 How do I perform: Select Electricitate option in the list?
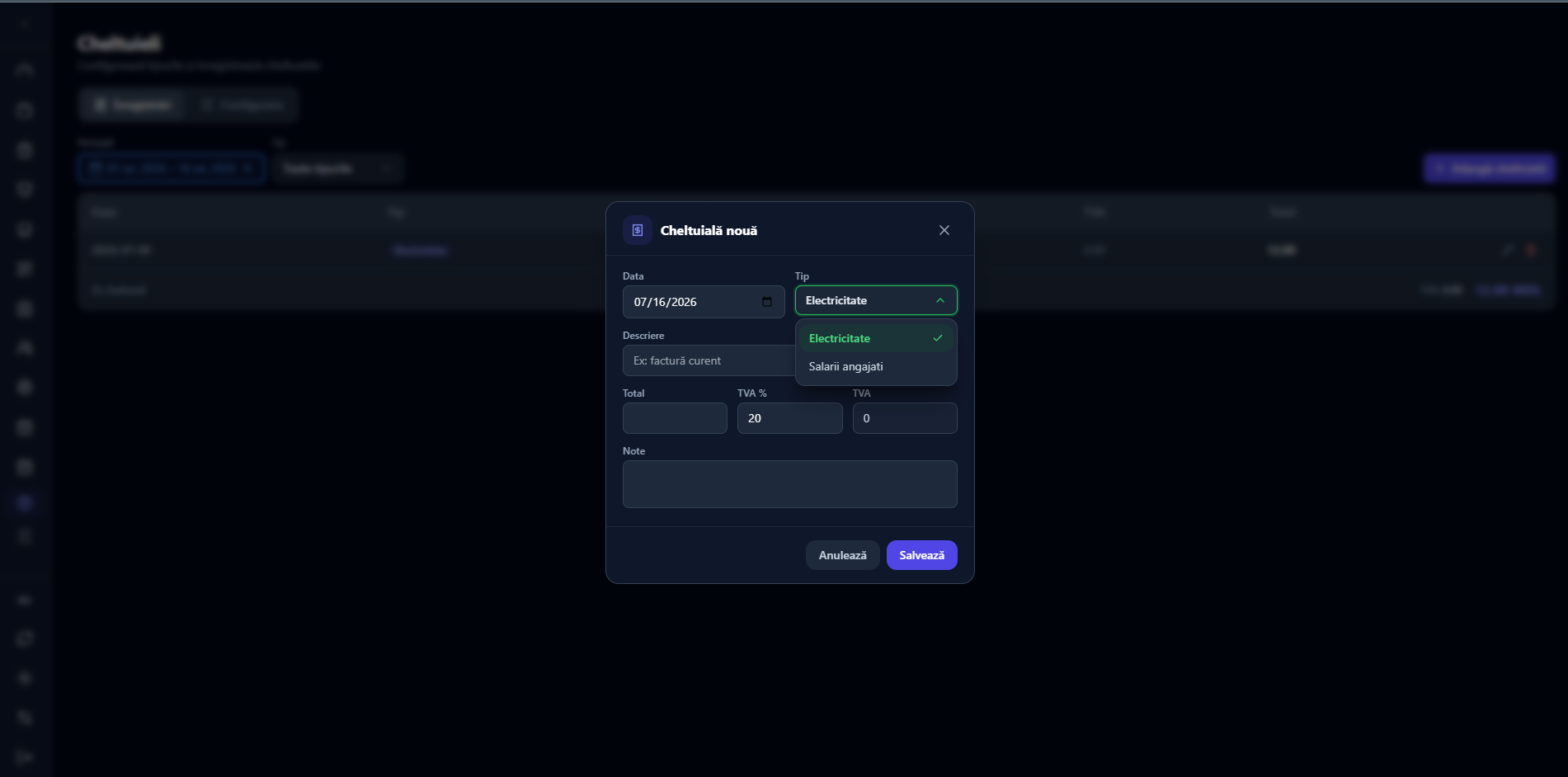pos(876,338)
